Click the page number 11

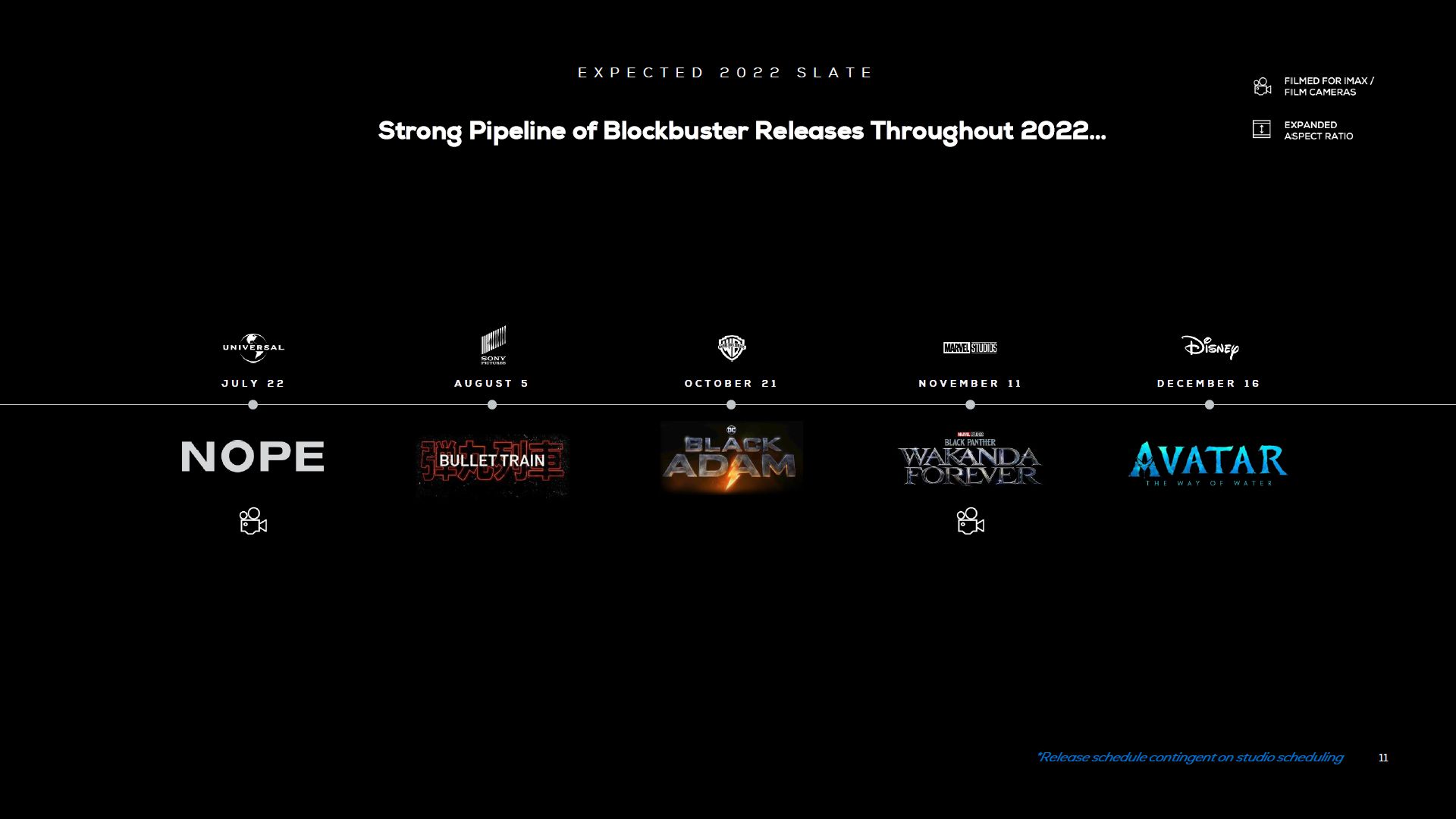pyautogui.click(x=1383, y=758)
